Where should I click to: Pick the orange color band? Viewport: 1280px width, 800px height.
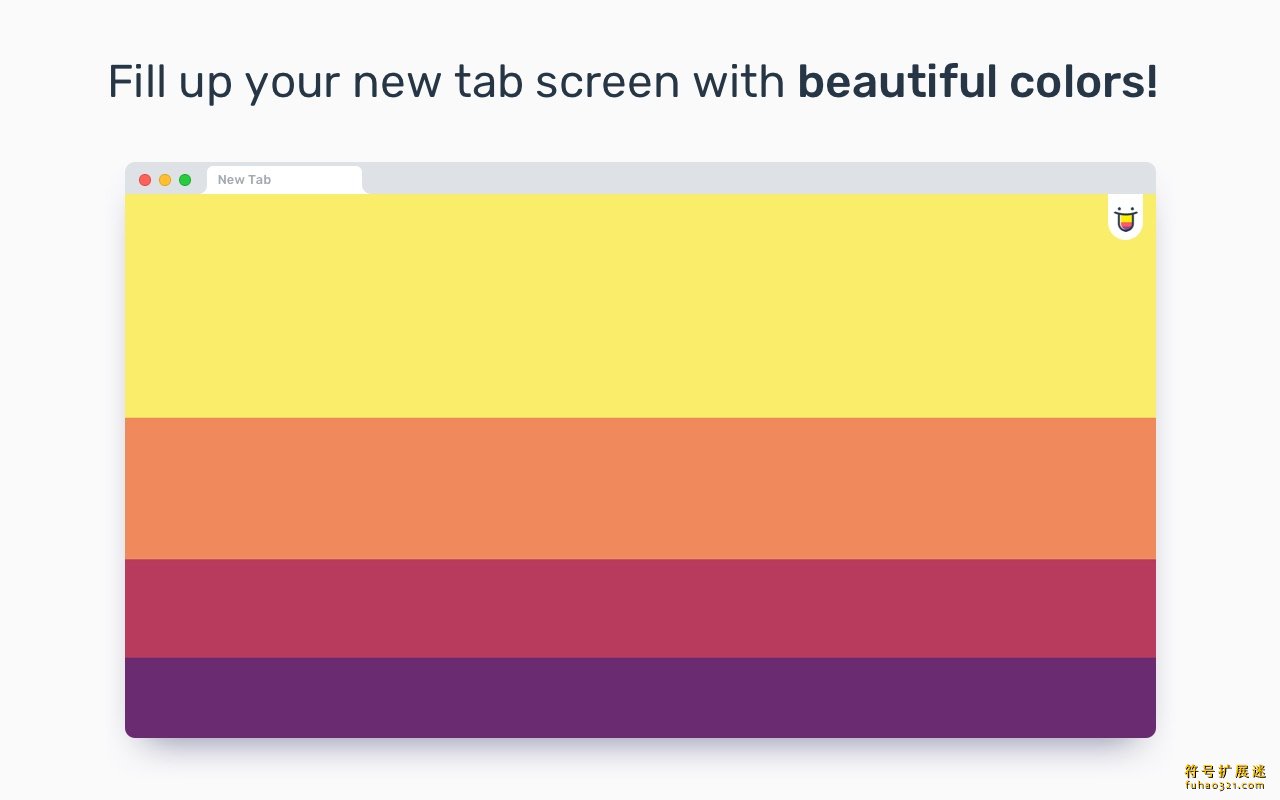point(640,488)
